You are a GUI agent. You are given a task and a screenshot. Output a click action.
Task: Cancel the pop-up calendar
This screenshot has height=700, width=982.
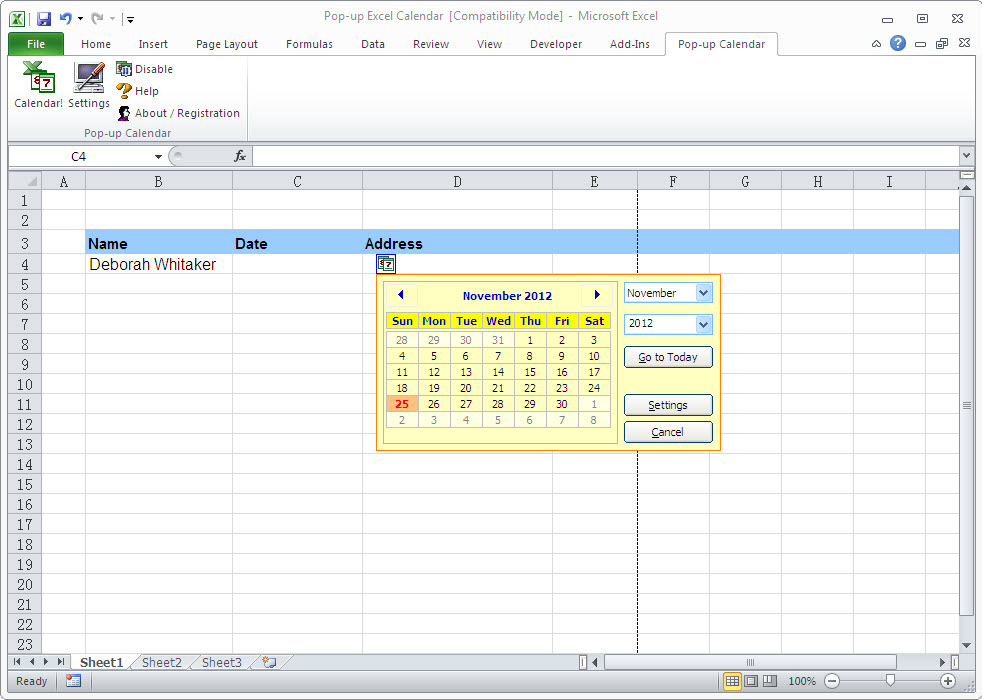pyautogui.click(x=668, y=432)
